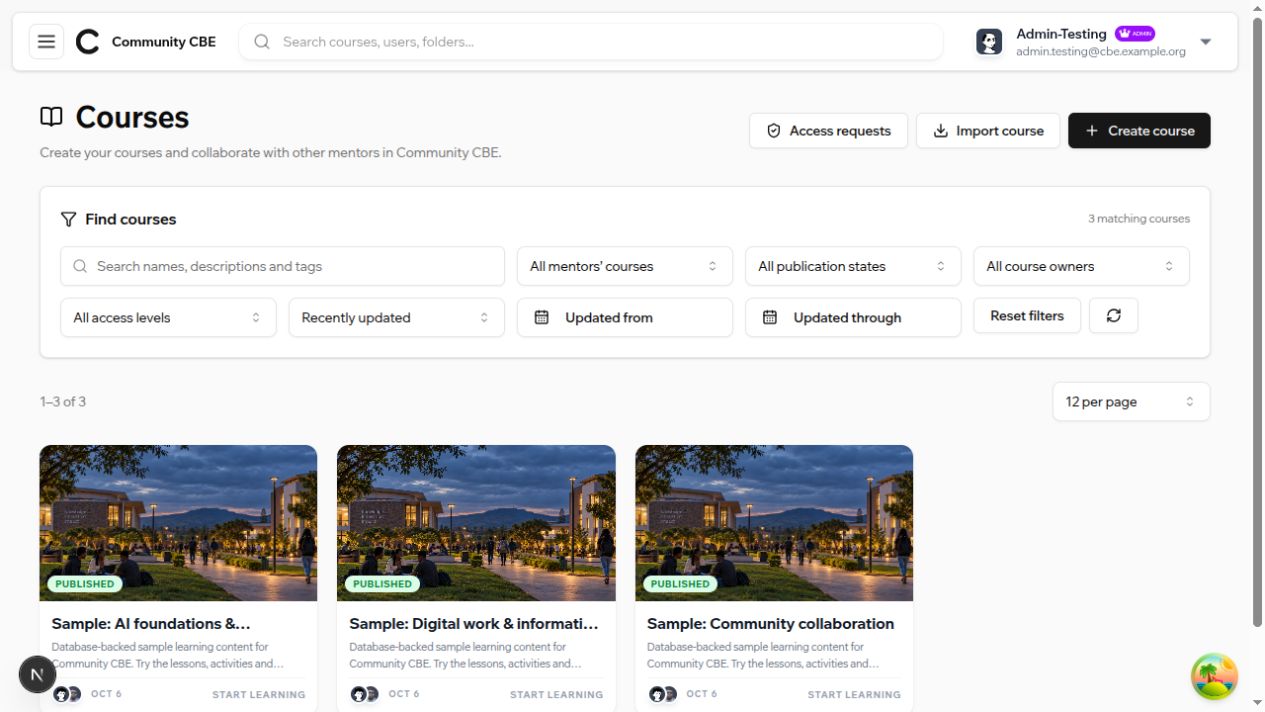Click the book icon beside Courses heading
This screenshot has height=712, width=1265.
(x=51, y=117)
